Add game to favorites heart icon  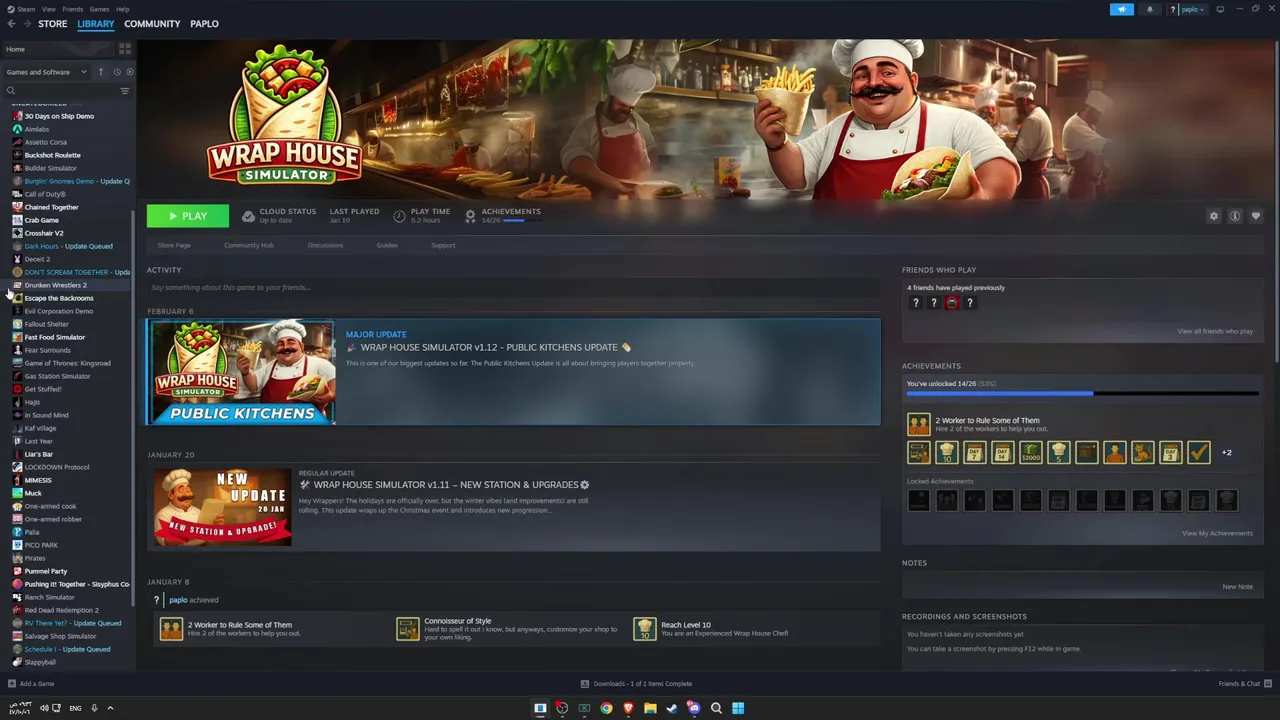pyautogui.click(x=1256, y=216)
